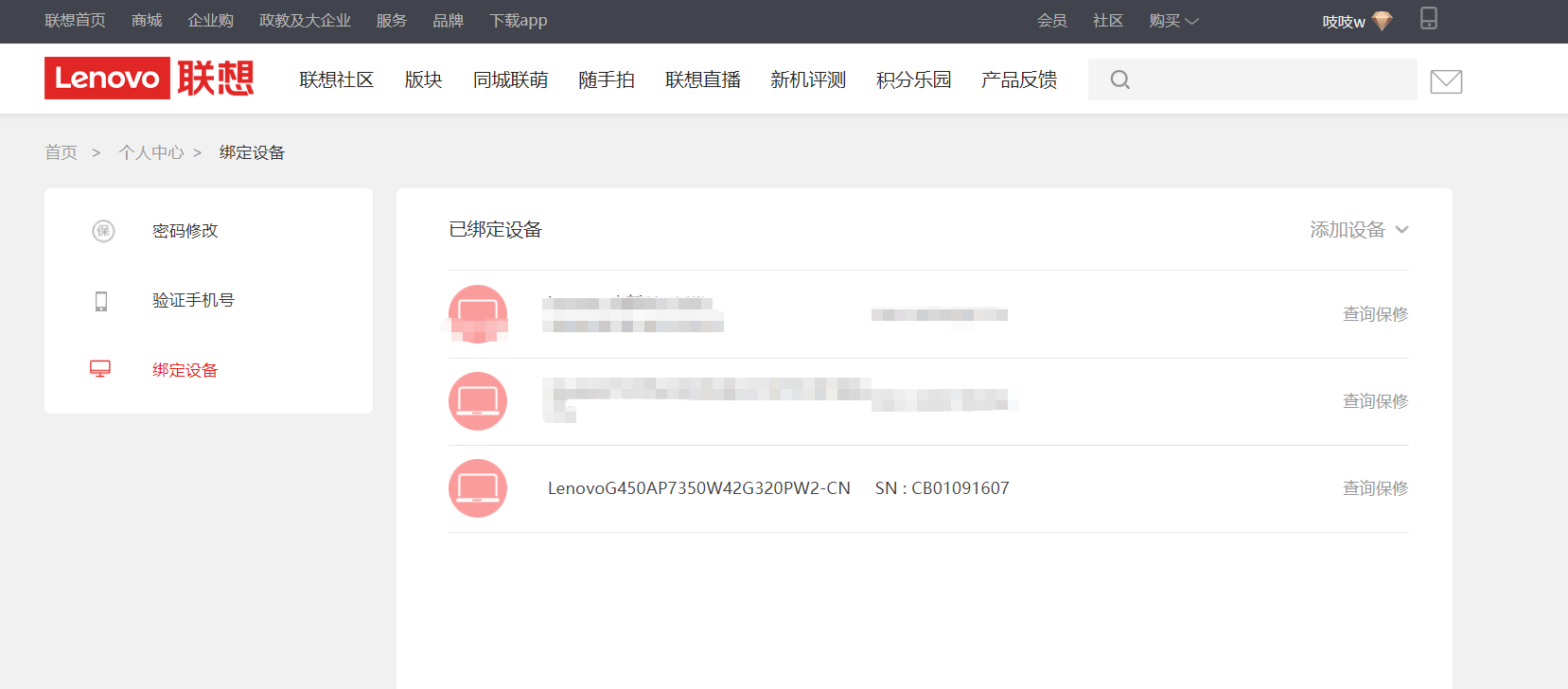Click the Lenovo 联想 logo
The height and width of the screenshot is (689, 1568).
[x=150, y=78]
